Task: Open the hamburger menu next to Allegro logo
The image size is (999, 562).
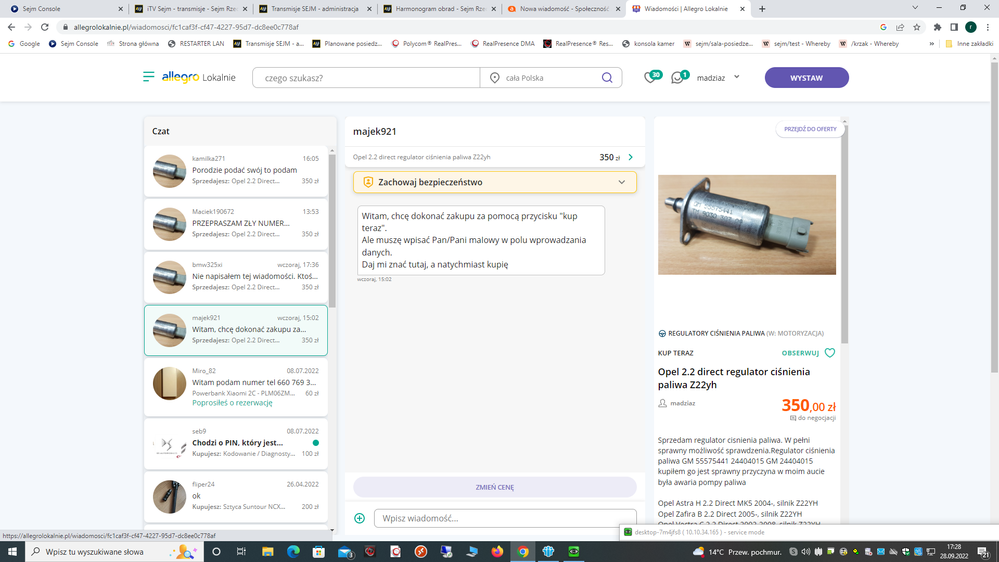Action: (148, 77)
